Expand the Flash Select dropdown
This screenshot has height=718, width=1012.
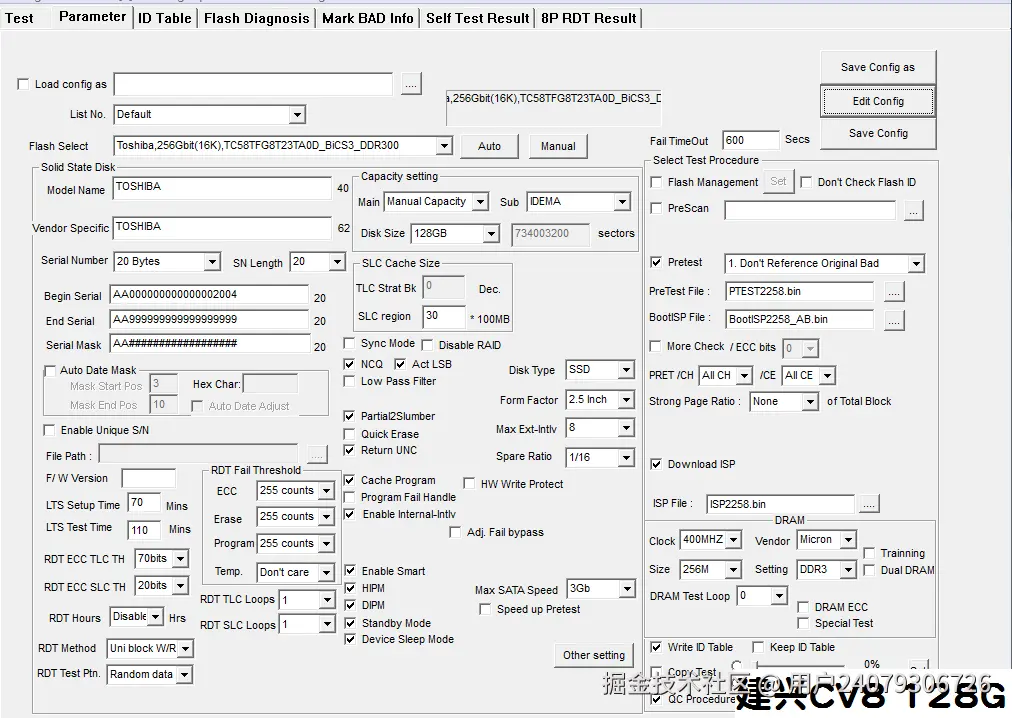(x=444, y=146)
